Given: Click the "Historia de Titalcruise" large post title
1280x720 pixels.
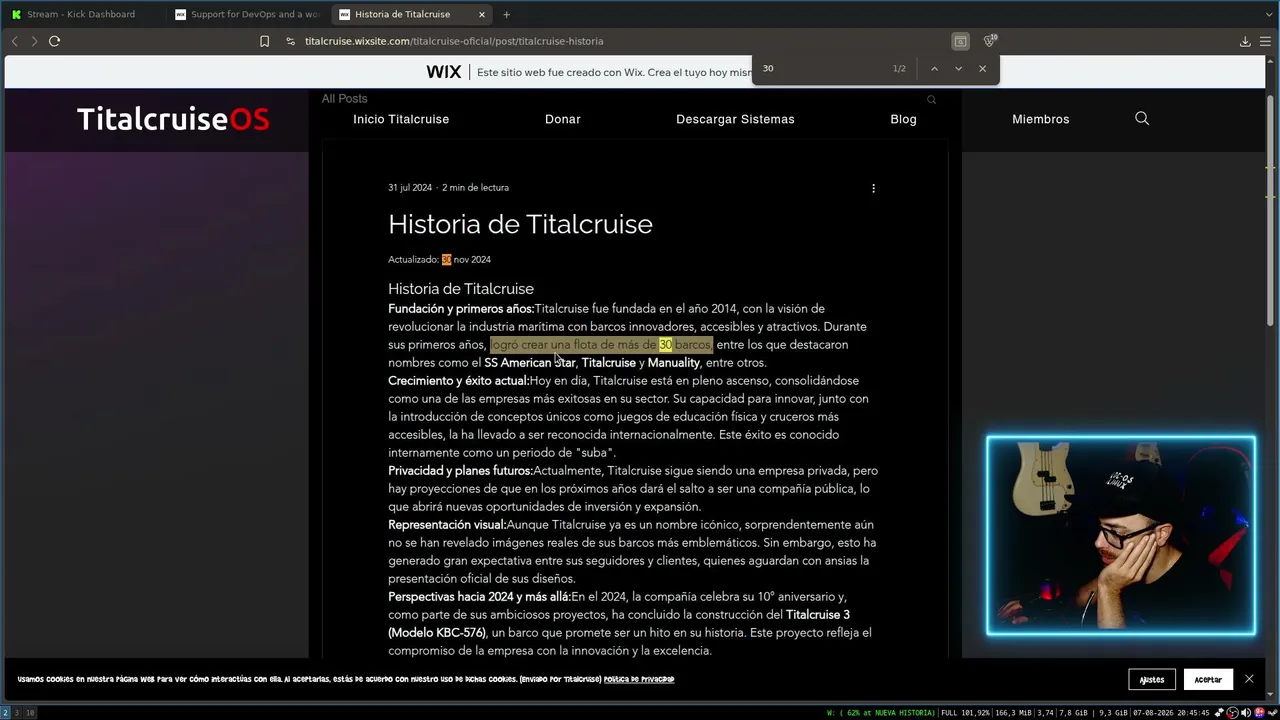Looking at the screenshot, I should pyautogui.click(x=520, y=224).
